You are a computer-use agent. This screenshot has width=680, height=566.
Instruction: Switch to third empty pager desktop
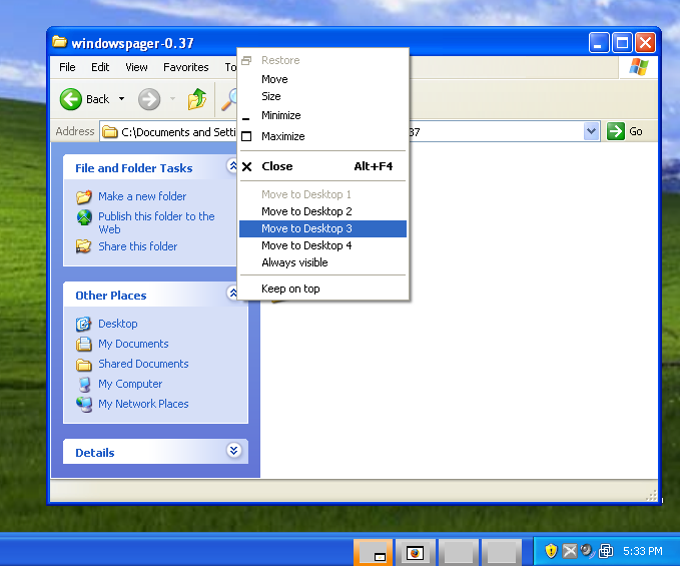click(x=458, y=553)
